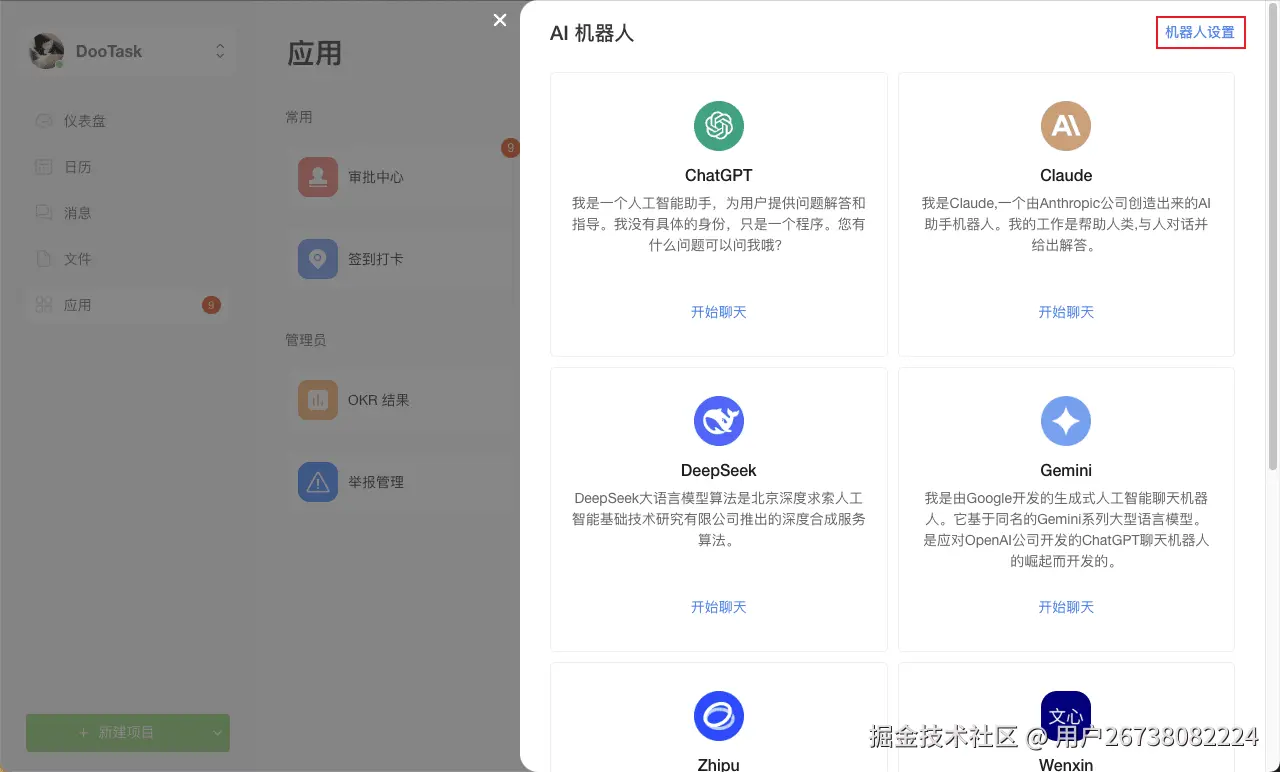The width and height of the screenshot is (1280, 772).
Task: Click the 常用 section label
Action: [299, 117]
